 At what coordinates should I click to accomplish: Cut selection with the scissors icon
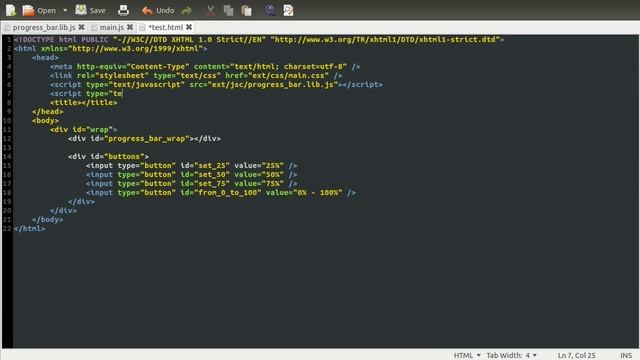(x=210, y=10)
